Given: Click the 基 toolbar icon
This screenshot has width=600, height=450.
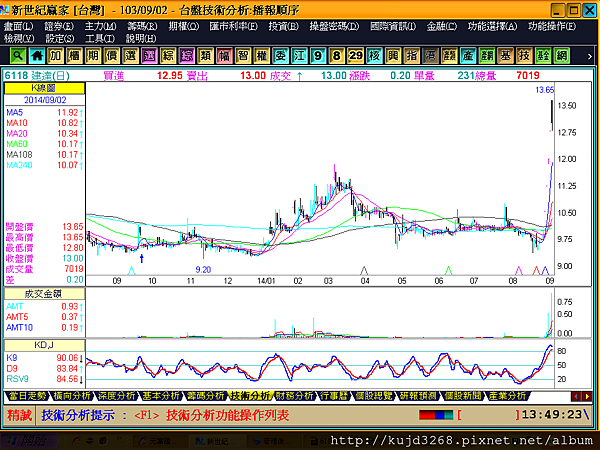Looking at the screenshot, I should pyautogui.click(x=505, y=56).
